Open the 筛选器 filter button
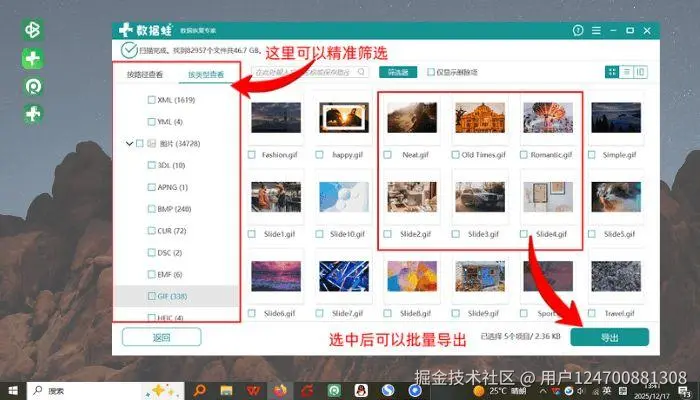700x400 pixels. 398,72
